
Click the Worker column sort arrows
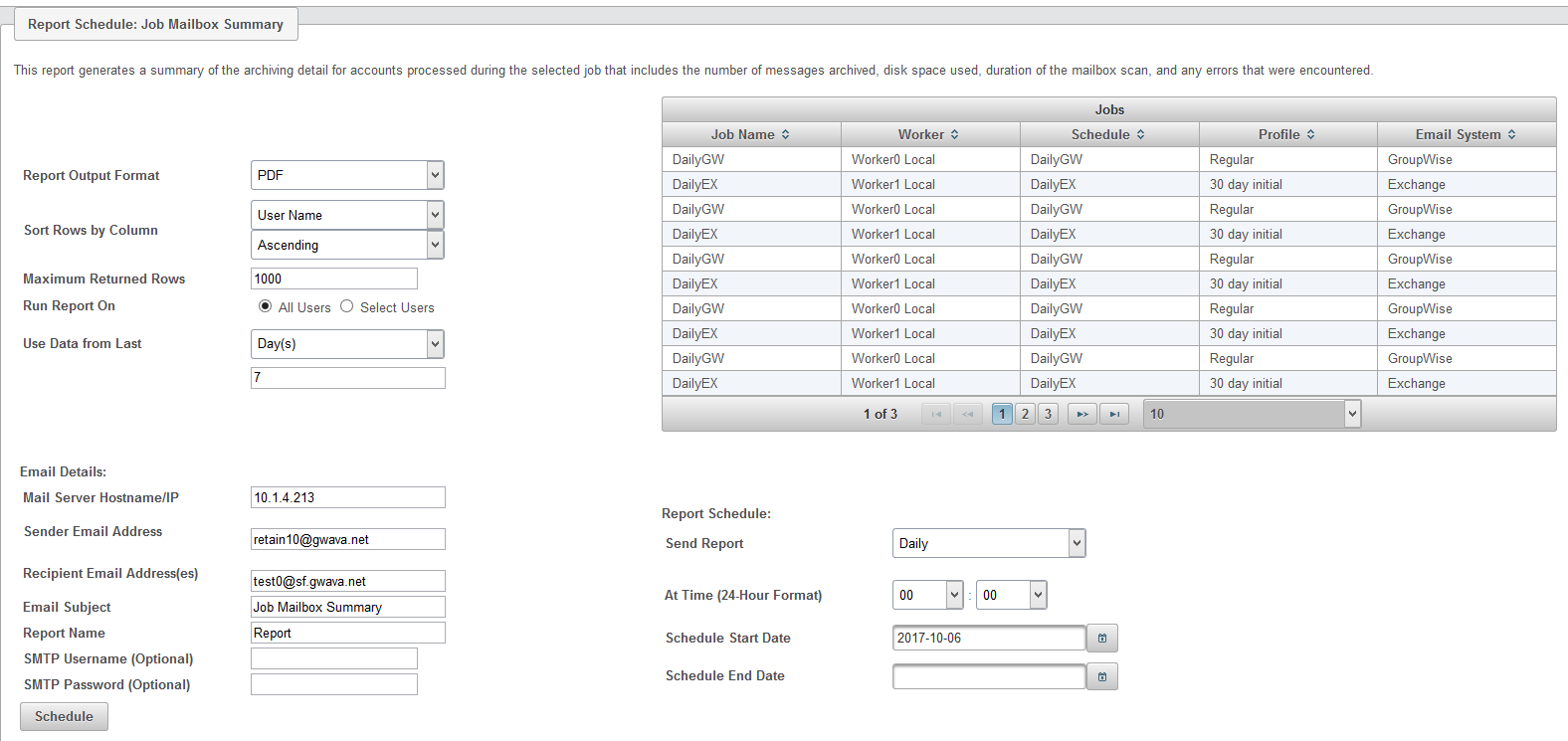954,134
